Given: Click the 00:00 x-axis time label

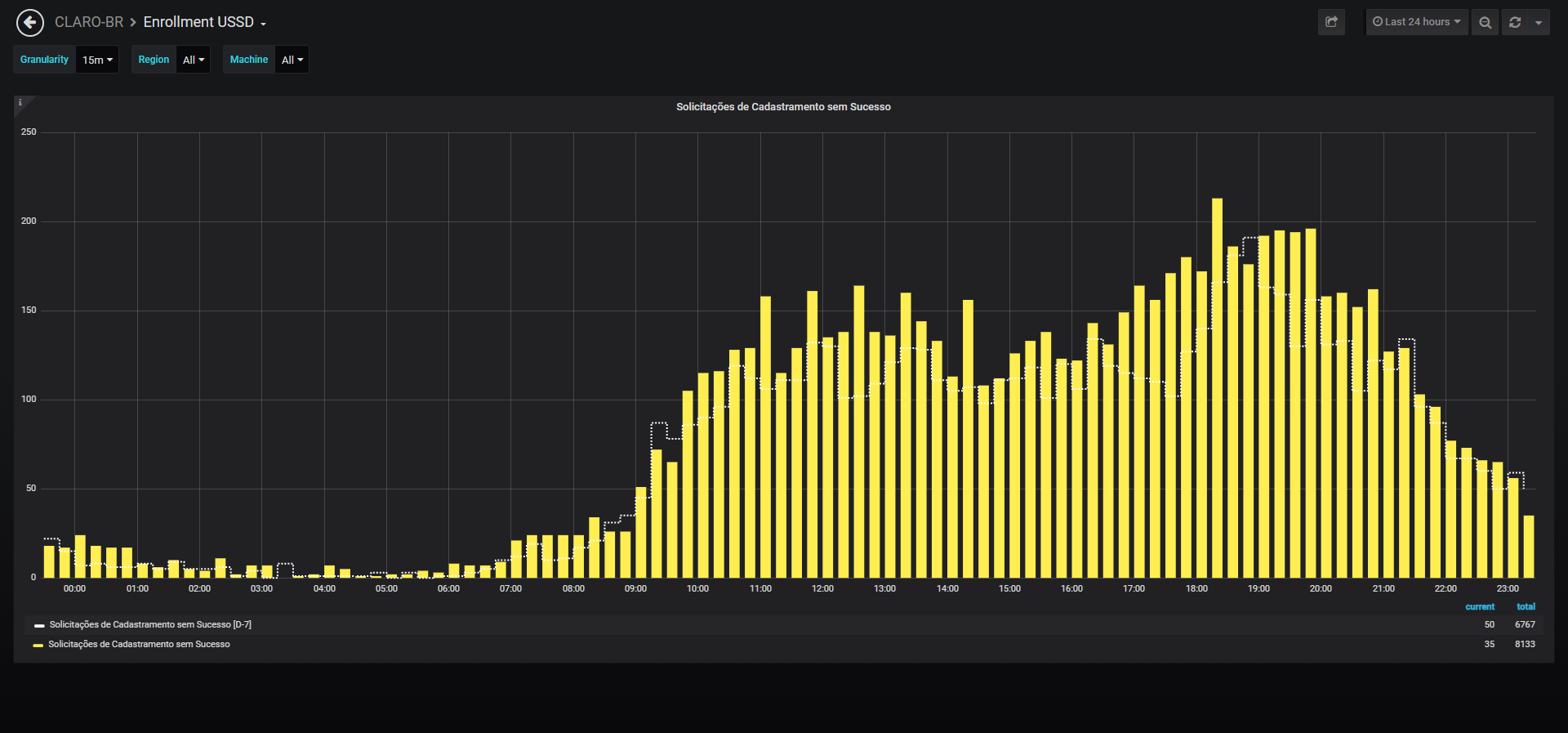Looking at the screenshot, I should [74, 588].
